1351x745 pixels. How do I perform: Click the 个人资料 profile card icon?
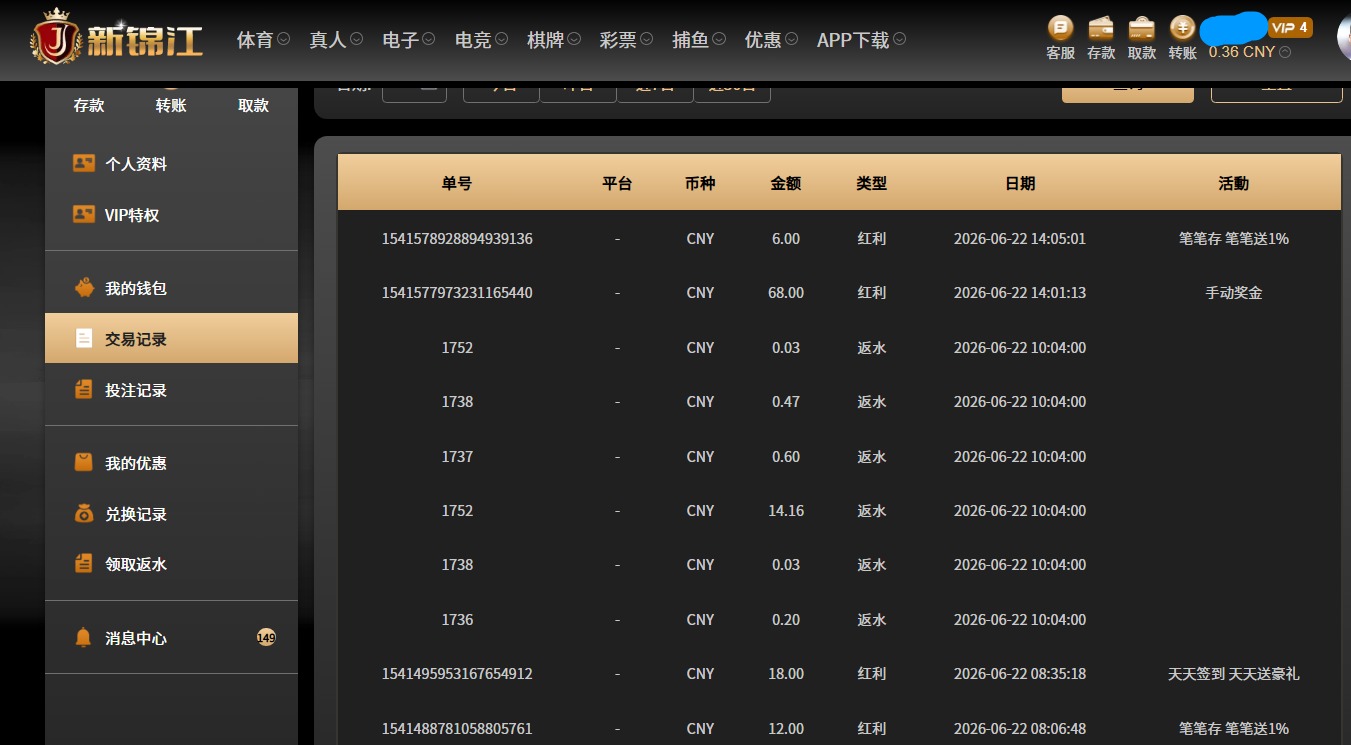click(x=84, y=163)
